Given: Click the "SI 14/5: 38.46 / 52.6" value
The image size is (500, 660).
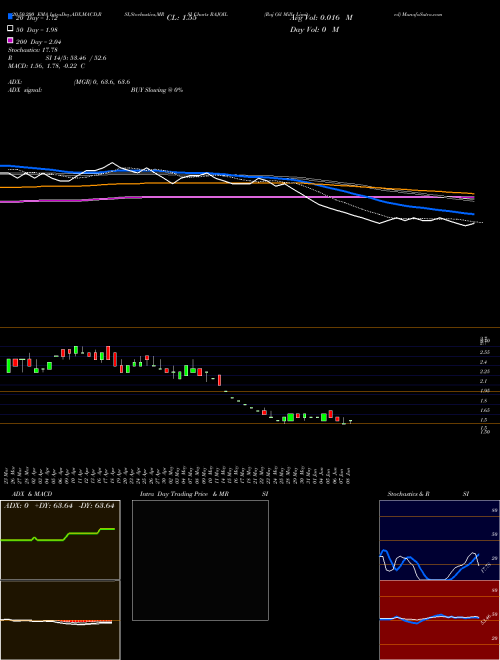Looking at the screenshot, I should 76,58.
